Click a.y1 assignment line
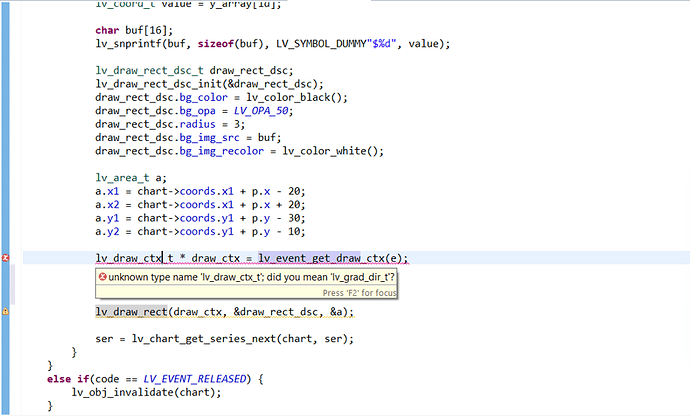 pos(200,218)
